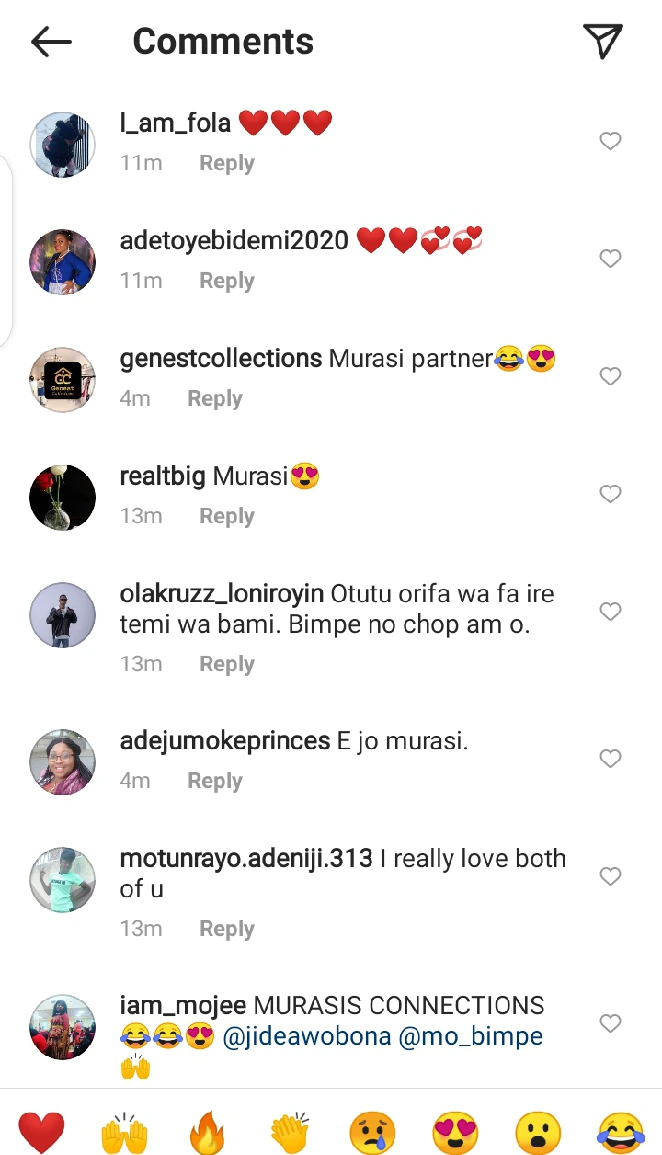Tap the red heart quick reaction emoji
This screenshot has height=1155, width=662.
(x=41, y=1134)
